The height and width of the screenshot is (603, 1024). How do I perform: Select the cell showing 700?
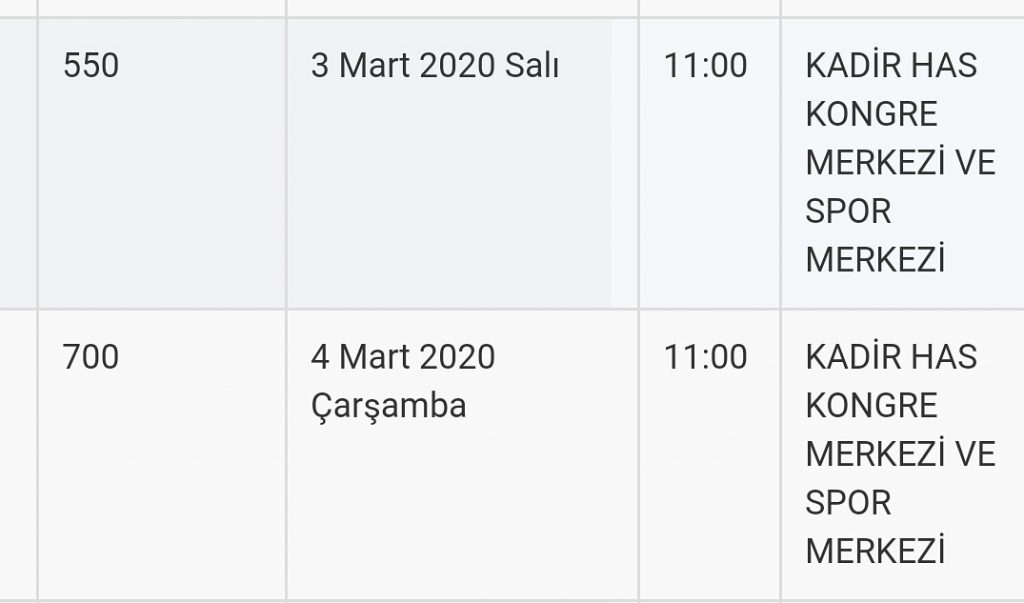tap(162, 455)
